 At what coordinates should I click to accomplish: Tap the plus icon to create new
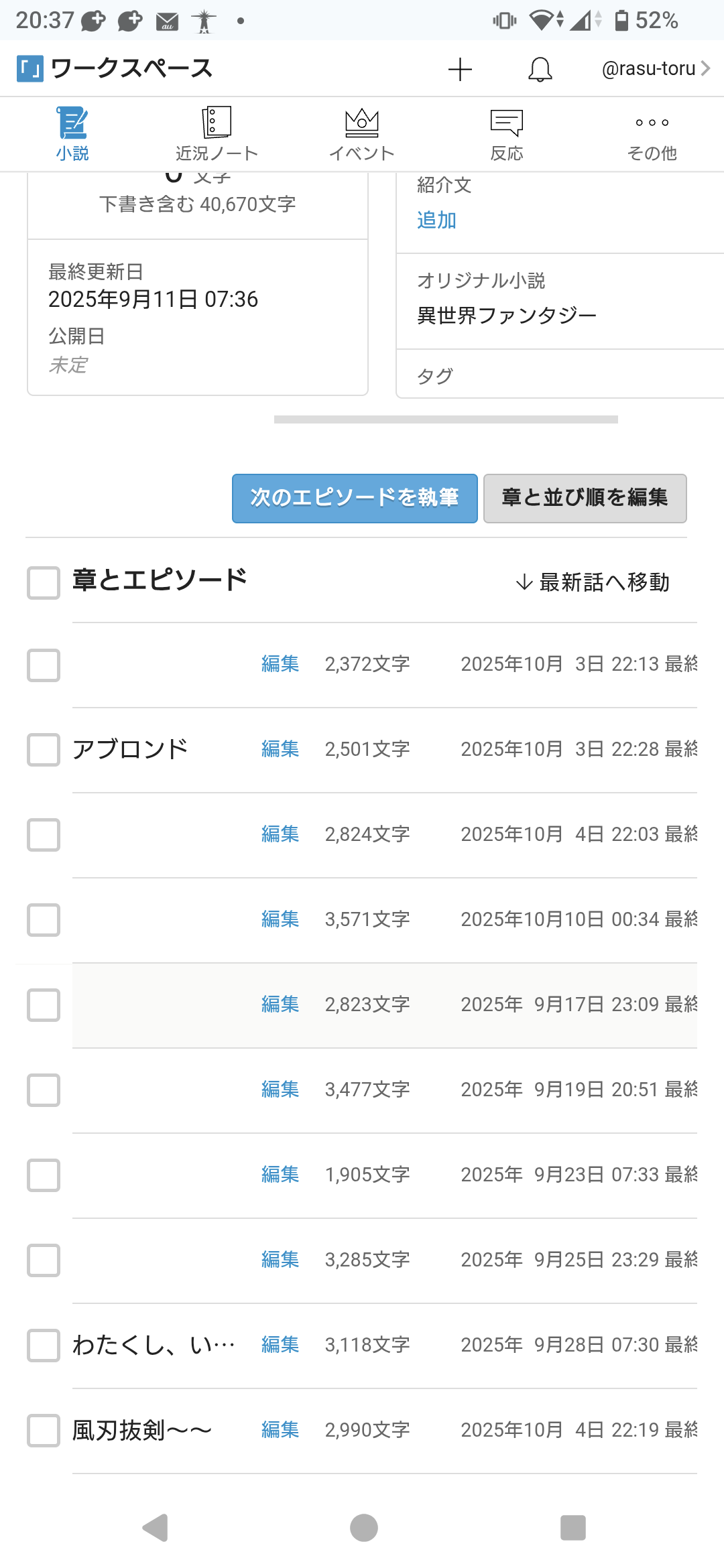(x=460, y=69)
